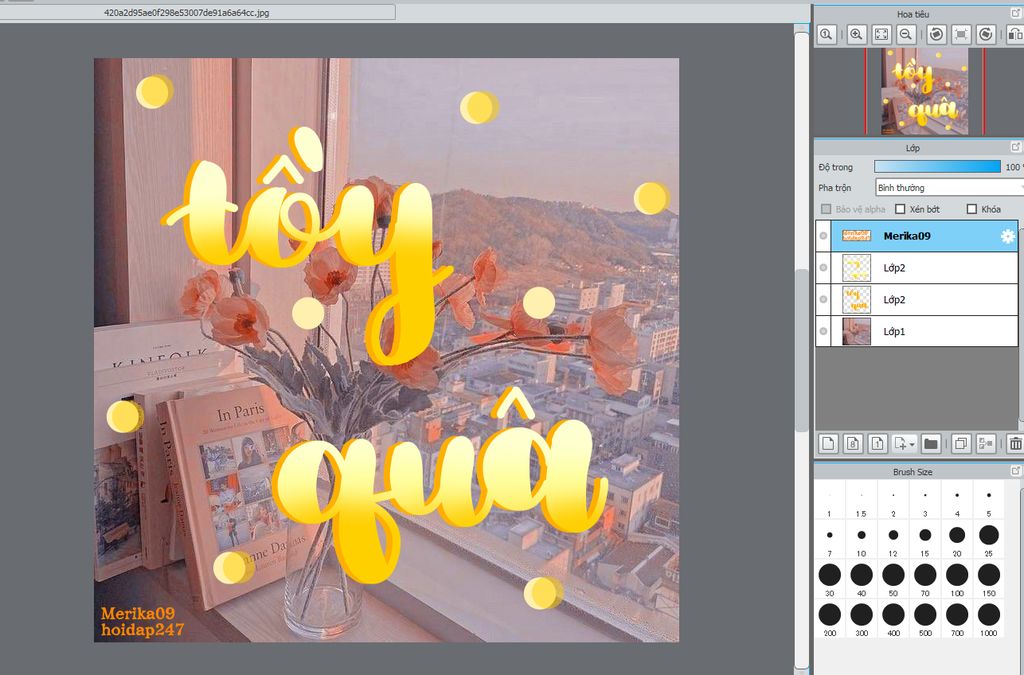Undock the Hoa tiêu navigator panel
1024x675 pixels.
[x=1016, y=13]
